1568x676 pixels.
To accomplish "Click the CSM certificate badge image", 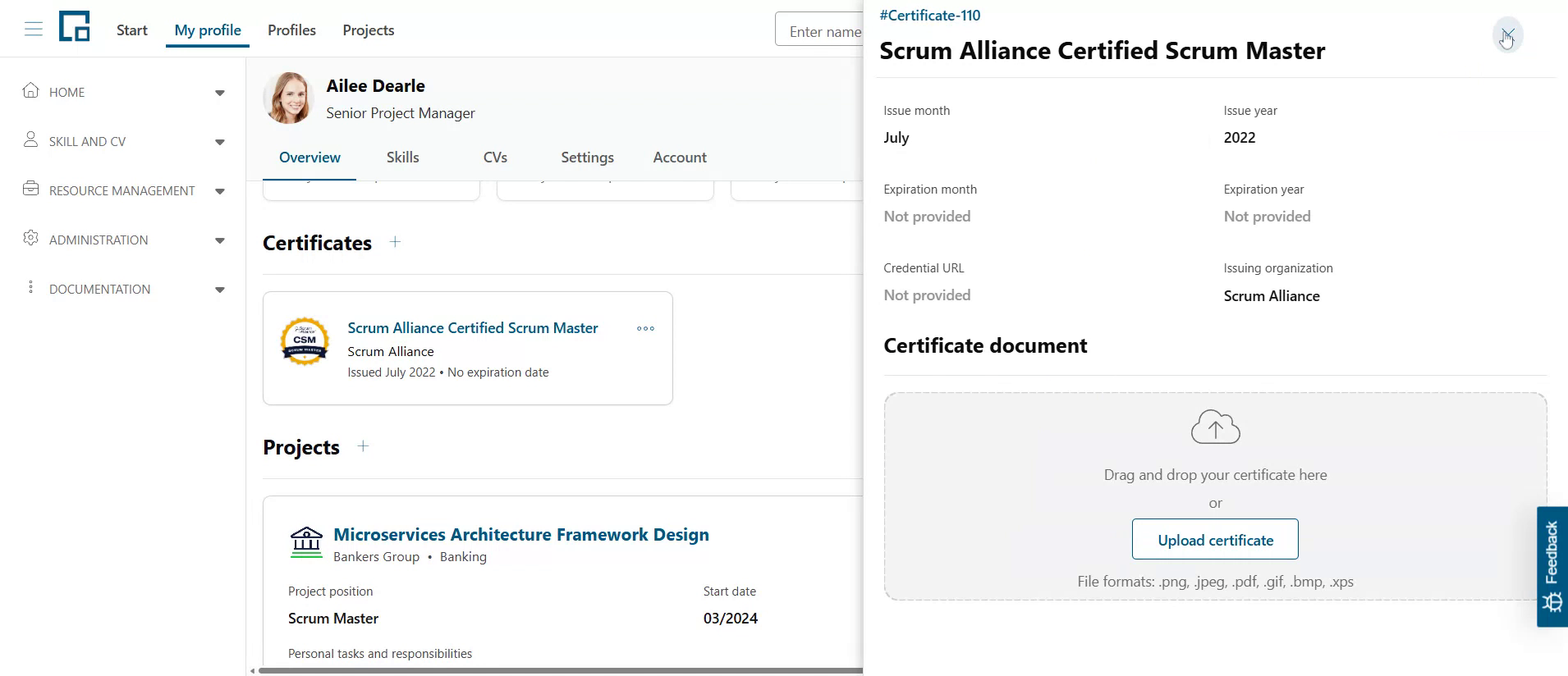I will [305, 340].
